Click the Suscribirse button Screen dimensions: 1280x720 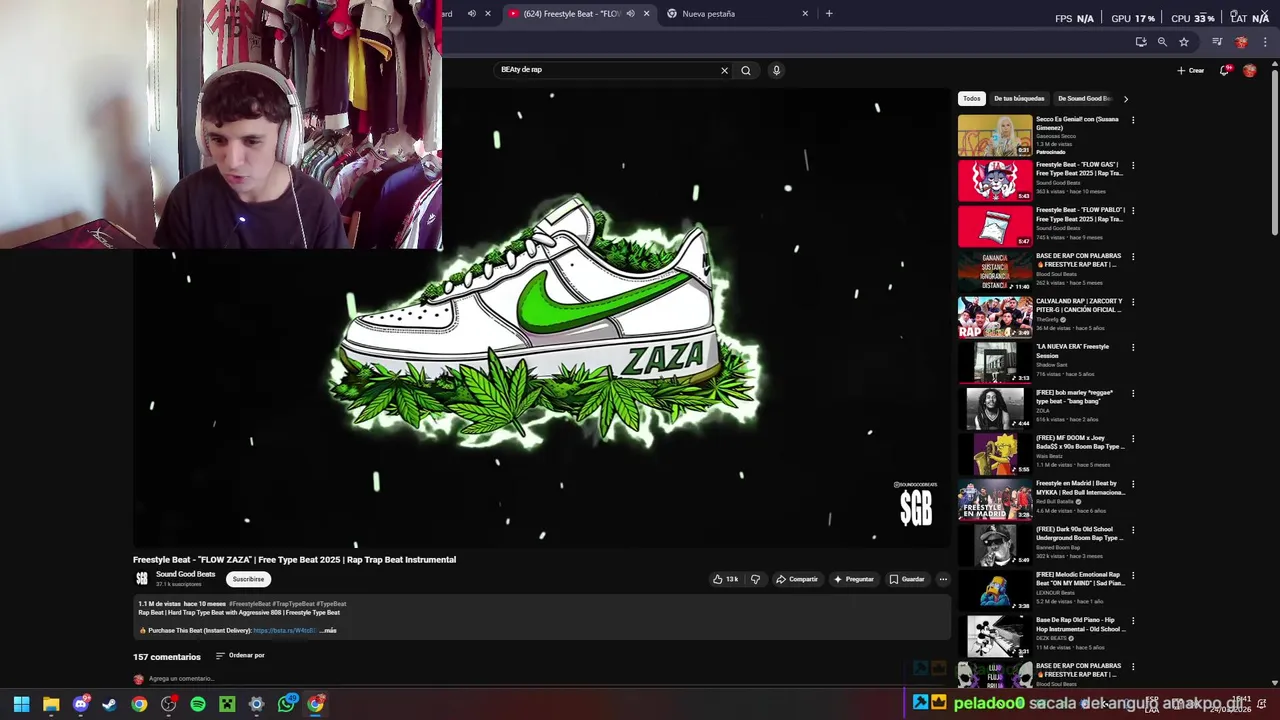coord(248,579)
